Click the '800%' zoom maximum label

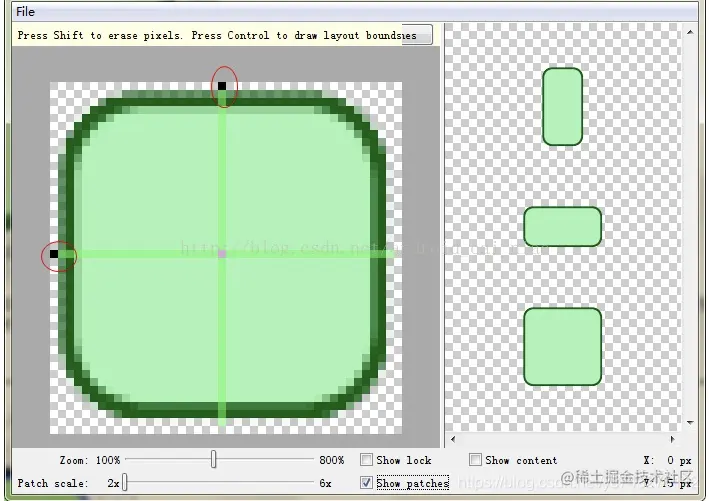tap(331, 460)
